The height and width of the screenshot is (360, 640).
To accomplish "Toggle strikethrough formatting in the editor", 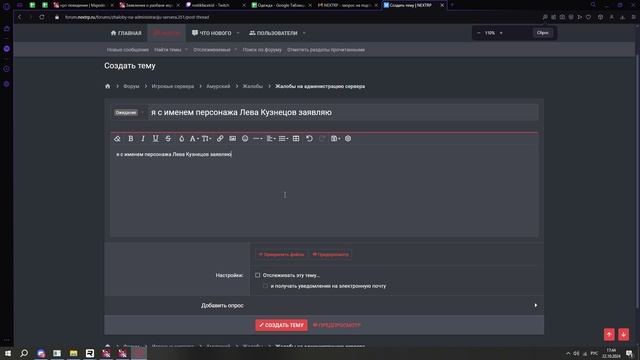I will [x=168, y=139].
